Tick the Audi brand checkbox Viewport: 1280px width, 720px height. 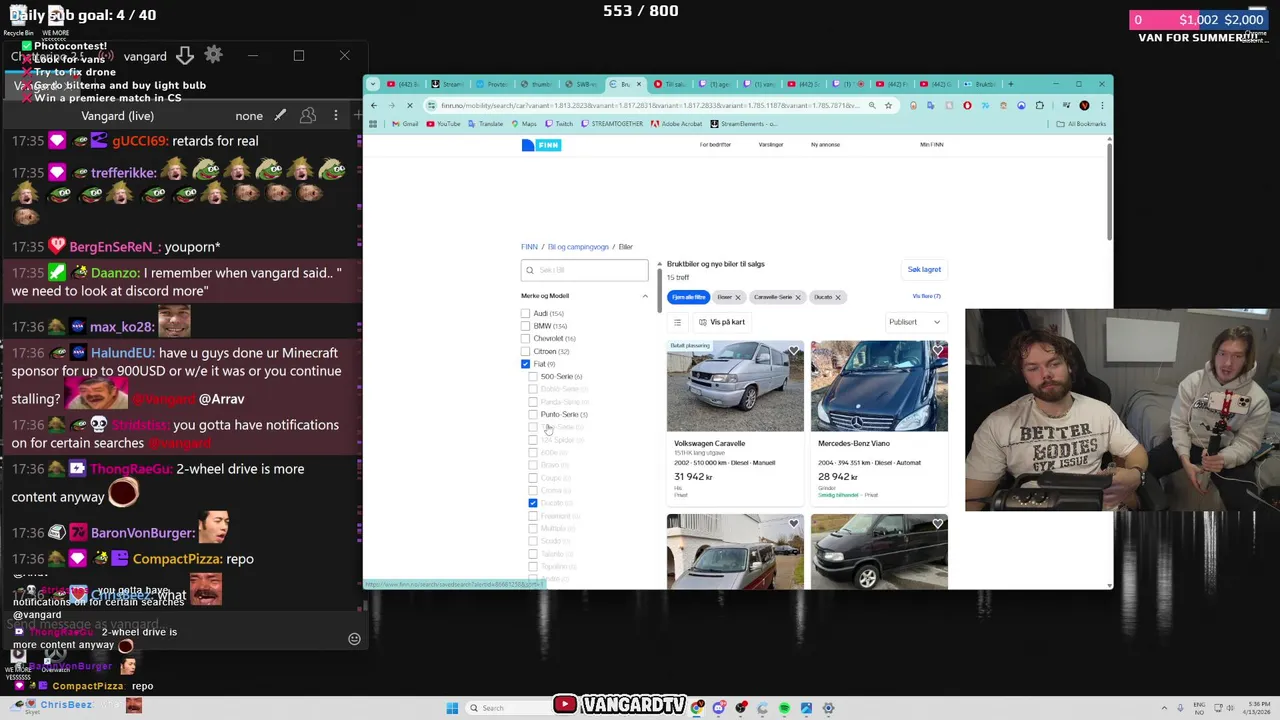point(525,313)
